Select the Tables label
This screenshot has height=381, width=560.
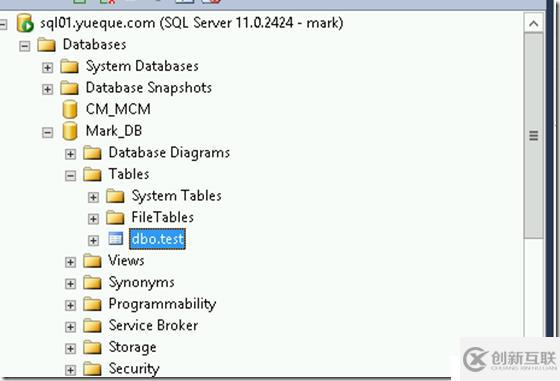coord(129,174)
